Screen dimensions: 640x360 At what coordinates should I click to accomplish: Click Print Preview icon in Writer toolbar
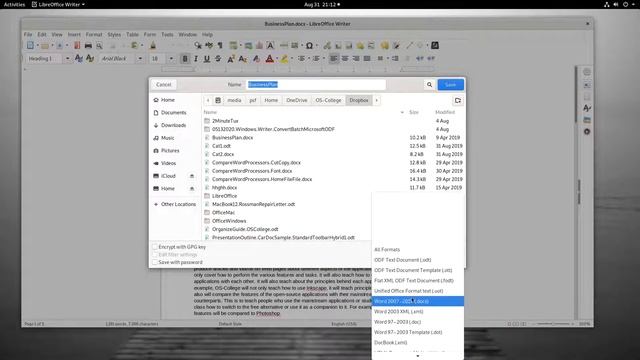(99, 46)
